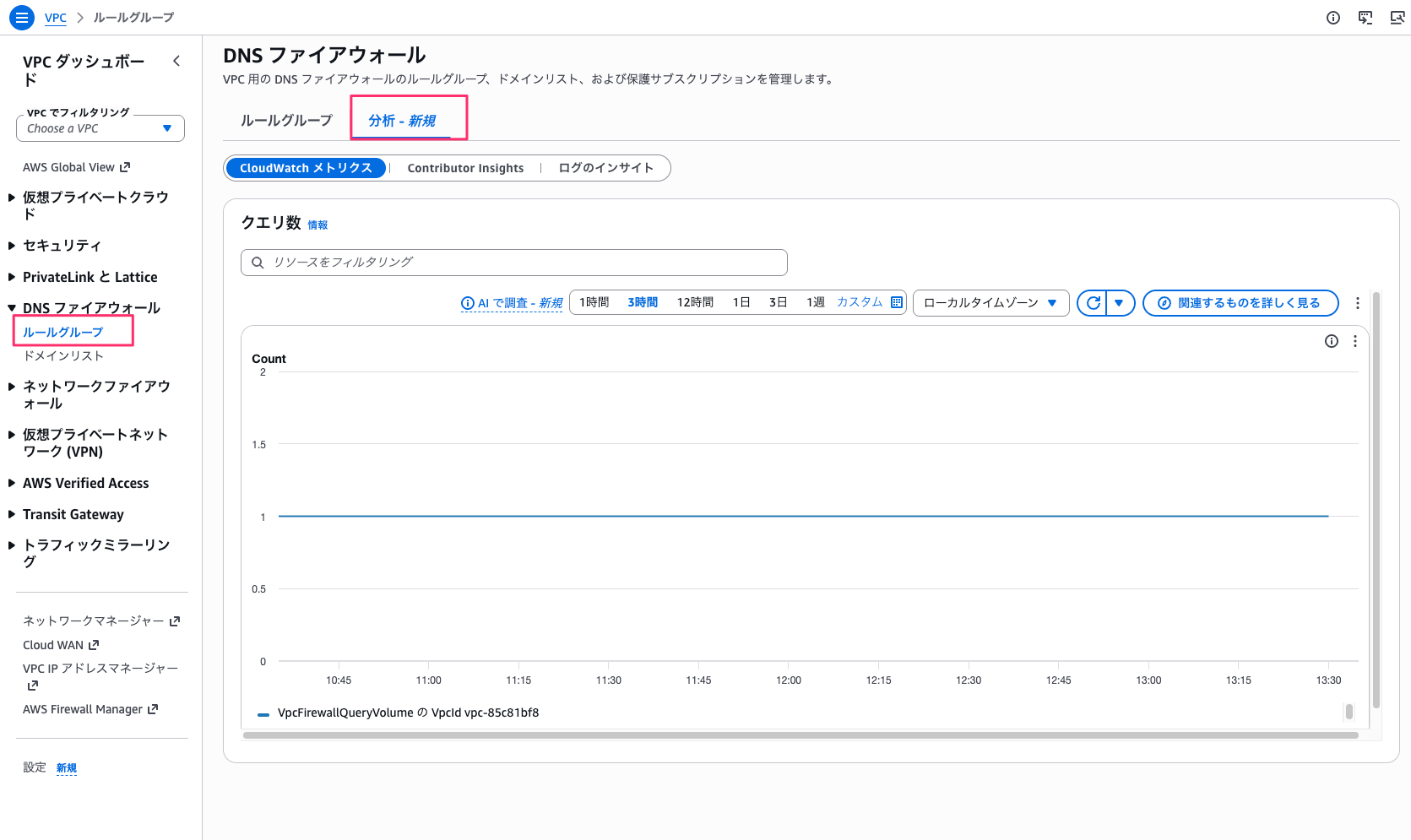Expand the セキュリティ section

click(12, 246)
